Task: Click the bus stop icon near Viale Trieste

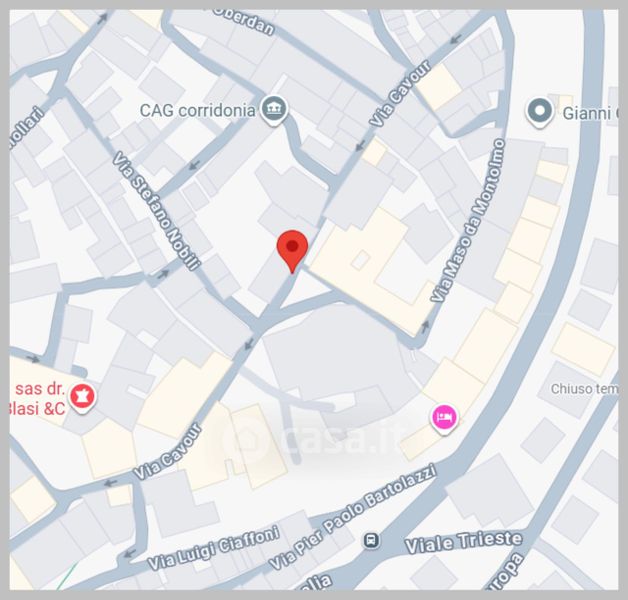Action: click(x=371, y=540)
